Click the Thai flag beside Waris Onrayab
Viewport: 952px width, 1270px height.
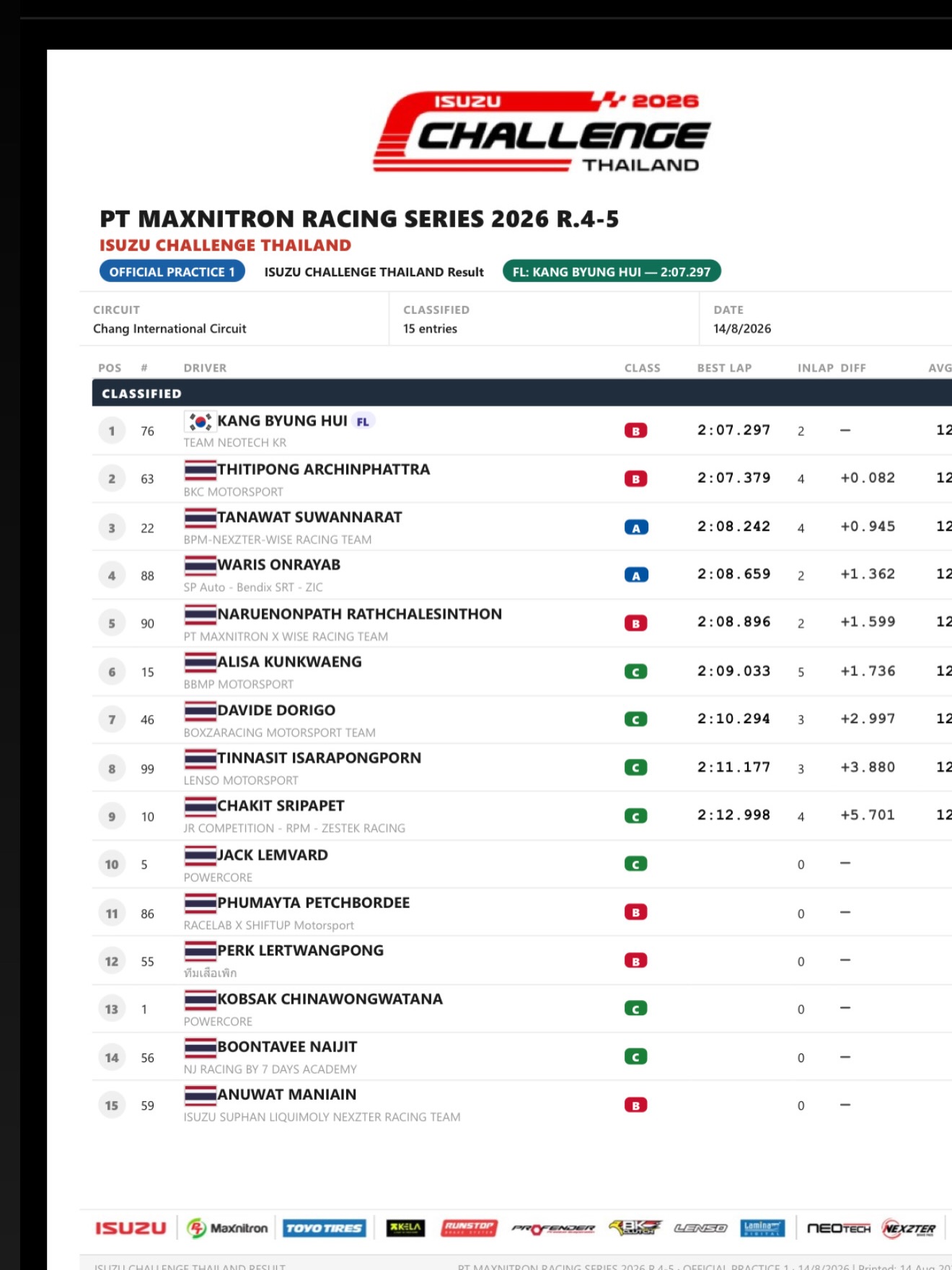[x=200, y=565]
